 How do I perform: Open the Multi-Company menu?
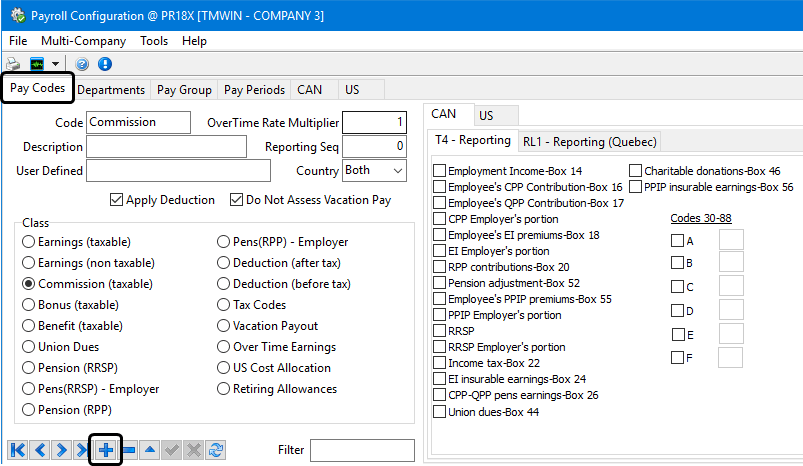tap(83, 41)
